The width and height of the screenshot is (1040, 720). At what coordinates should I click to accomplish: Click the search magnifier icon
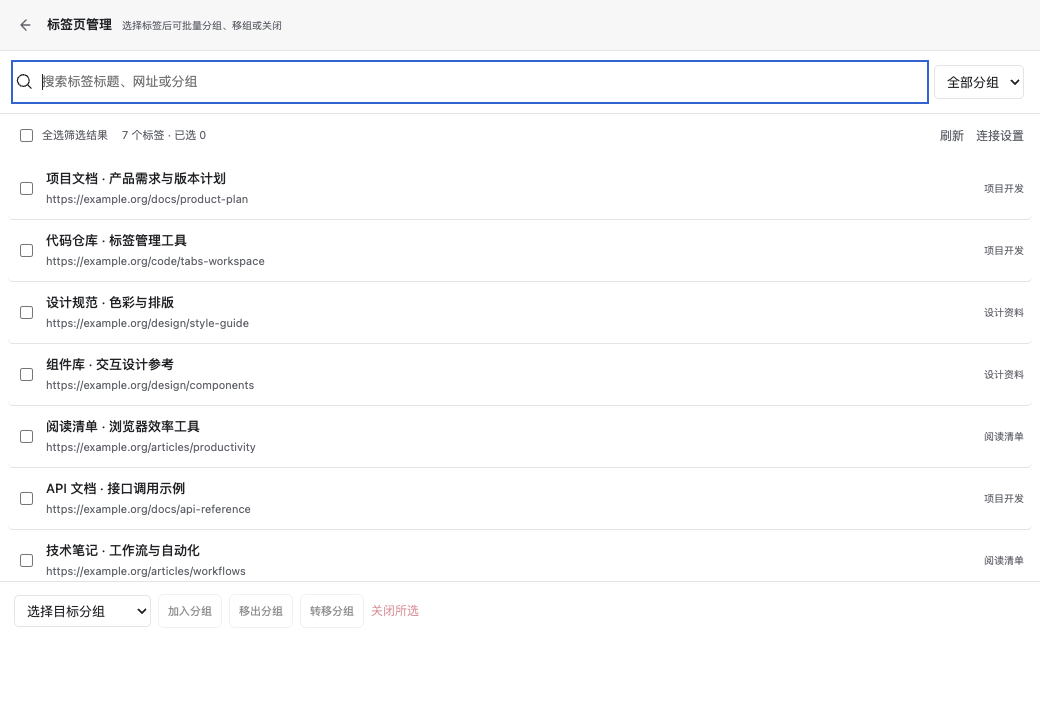[x=25, y=82]
